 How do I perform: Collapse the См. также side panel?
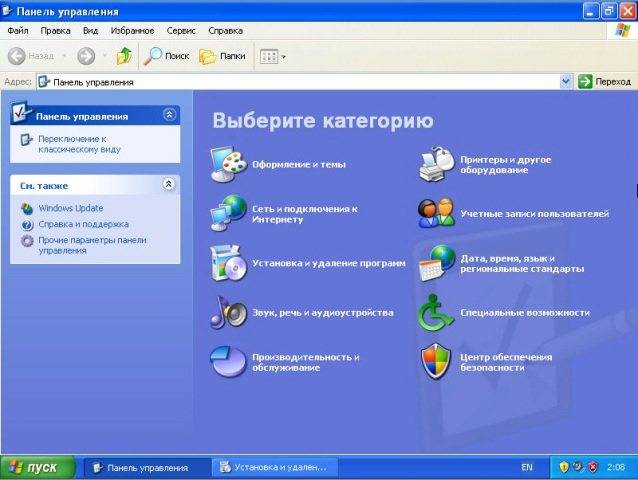click(169, 184)
